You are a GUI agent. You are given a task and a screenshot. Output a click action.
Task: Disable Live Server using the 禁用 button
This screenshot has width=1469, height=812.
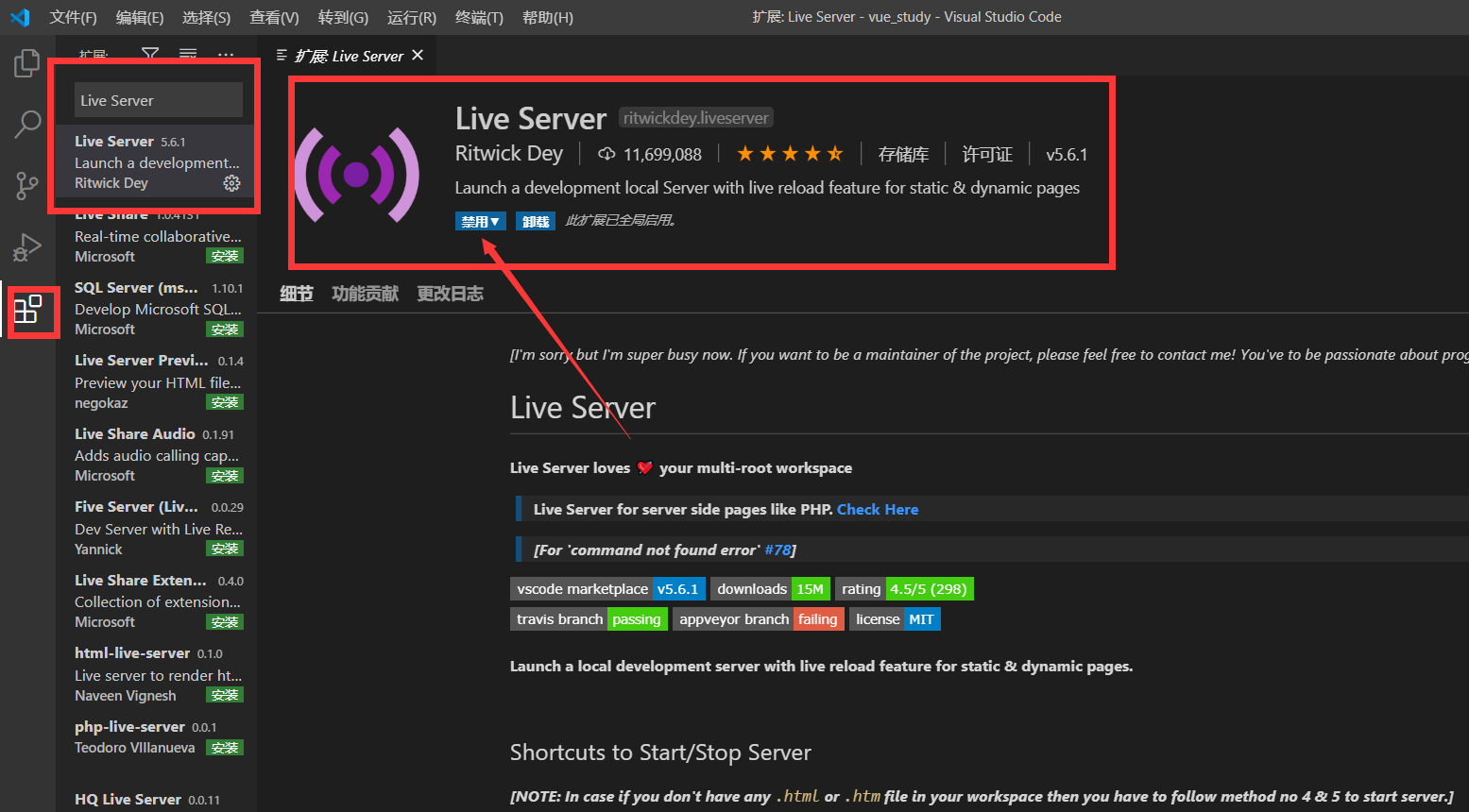coord(475,220)
